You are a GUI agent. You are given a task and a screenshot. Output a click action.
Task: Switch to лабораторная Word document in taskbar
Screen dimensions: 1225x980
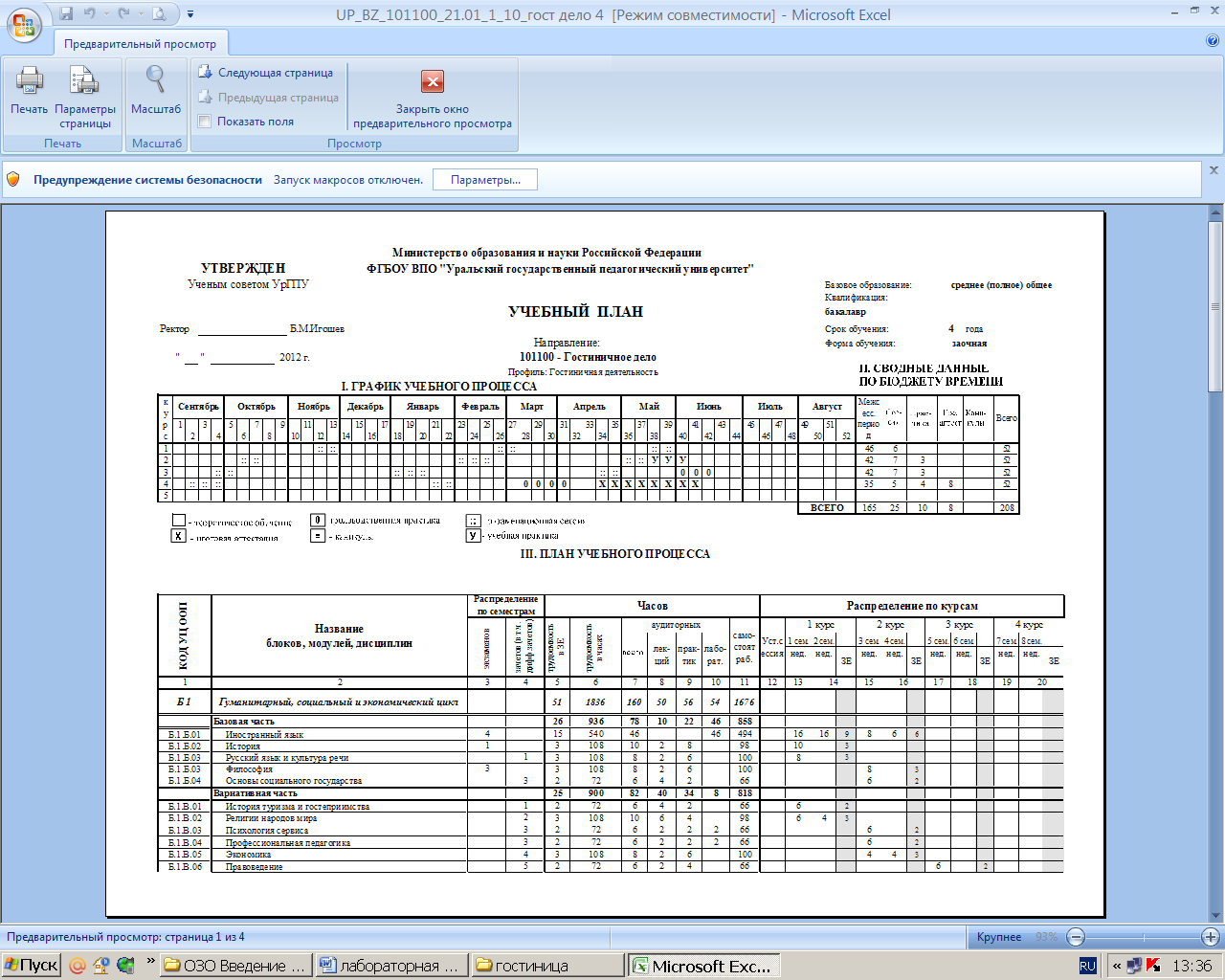pos(390,966)
